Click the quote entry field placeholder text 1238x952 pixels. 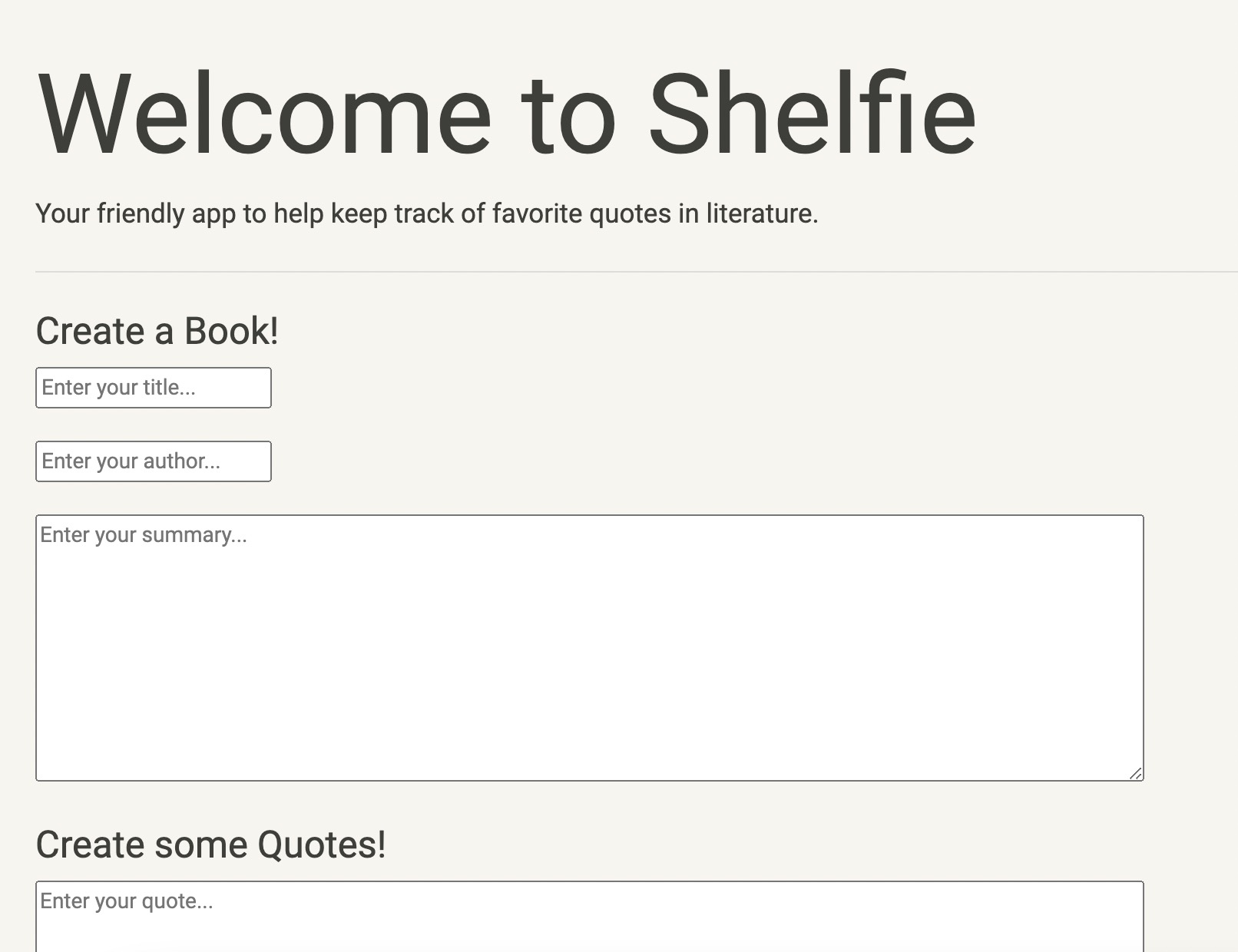[127, 903]
